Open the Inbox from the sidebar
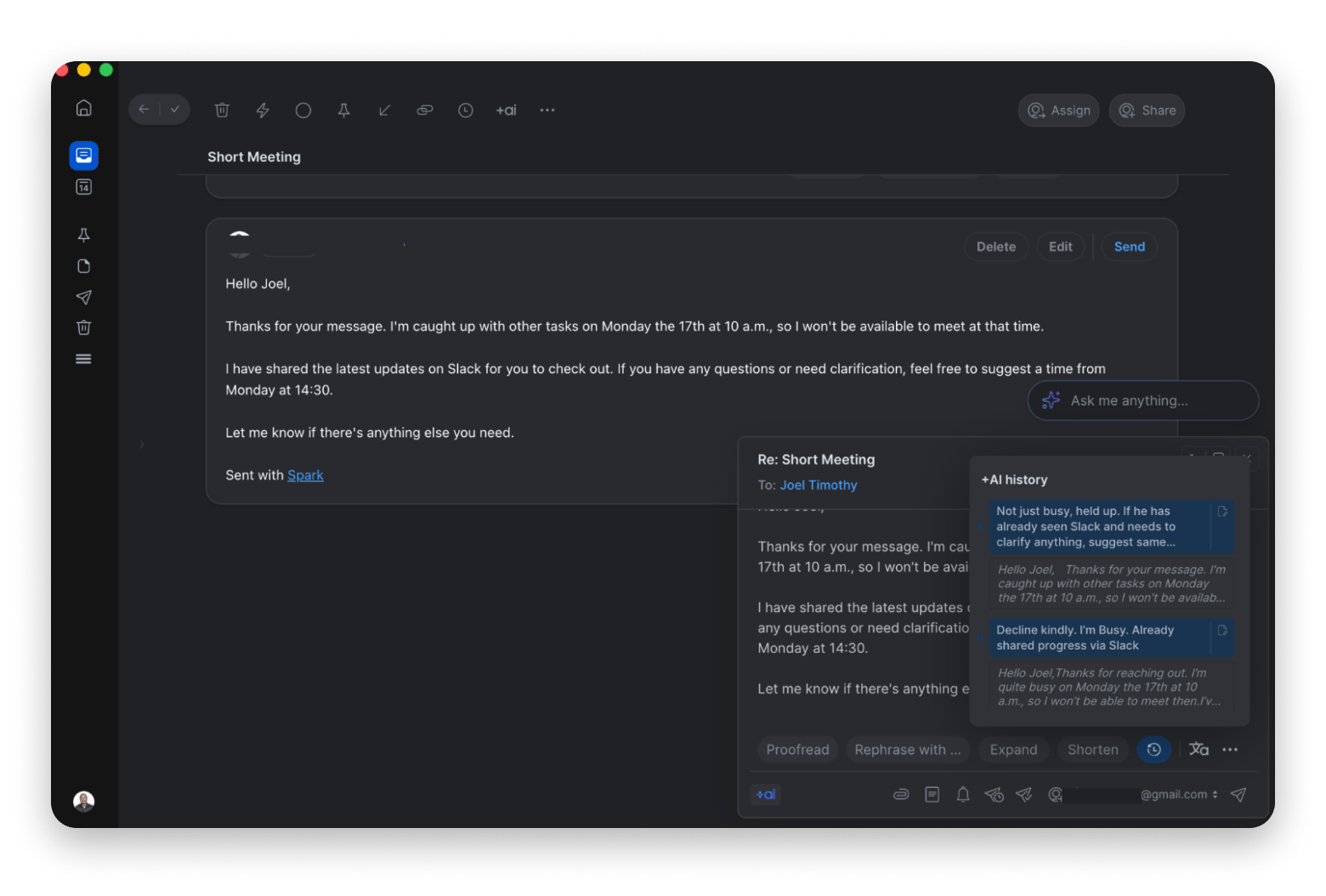Screen dimensions: 1326x896 coord(83,156)
